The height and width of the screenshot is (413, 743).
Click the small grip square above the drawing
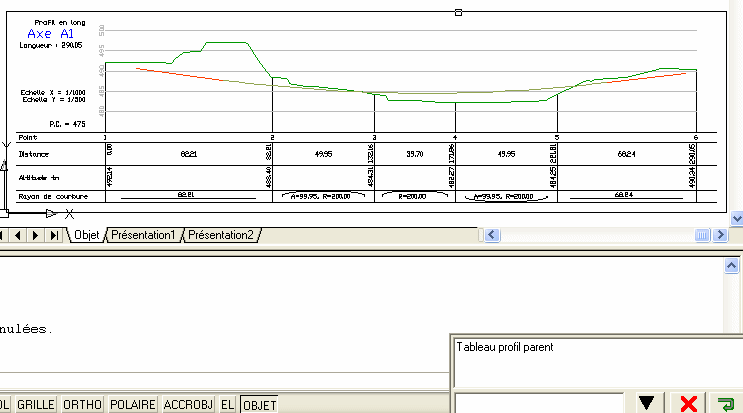pyautogui.click(x=458, y=12)
